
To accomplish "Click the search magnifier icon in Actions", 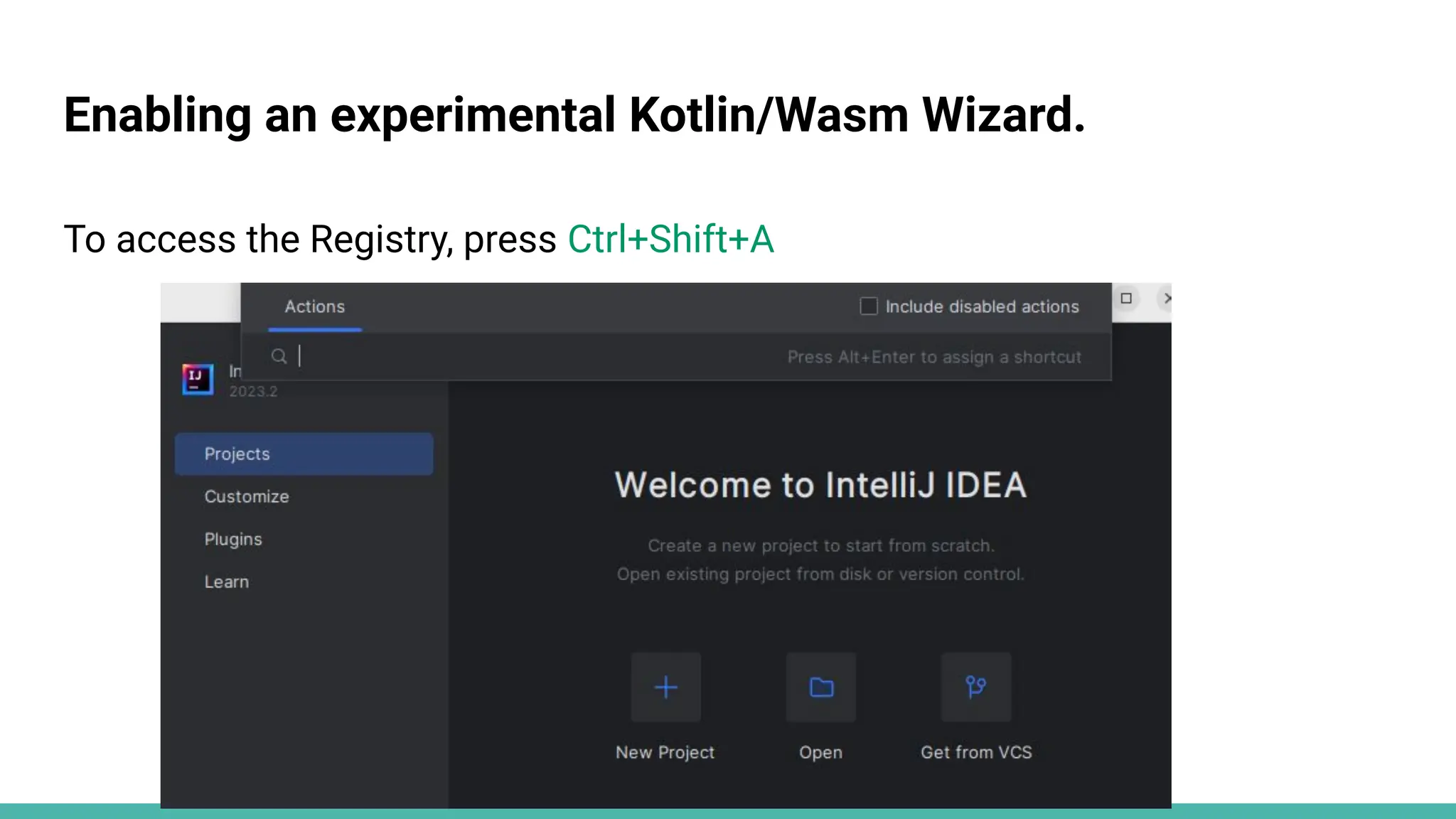I will click(279, 356).
